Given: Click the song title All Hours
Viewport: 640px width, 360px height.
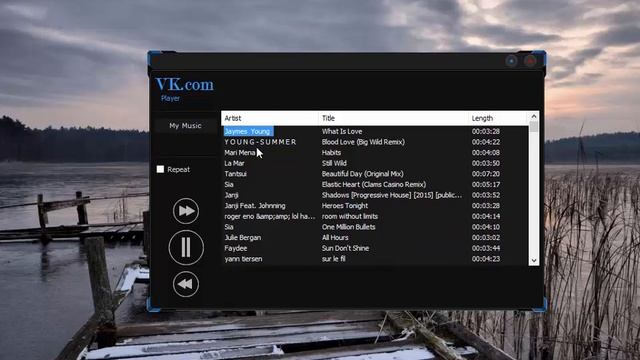Looking at the screenshot, I should click(335, 238).
